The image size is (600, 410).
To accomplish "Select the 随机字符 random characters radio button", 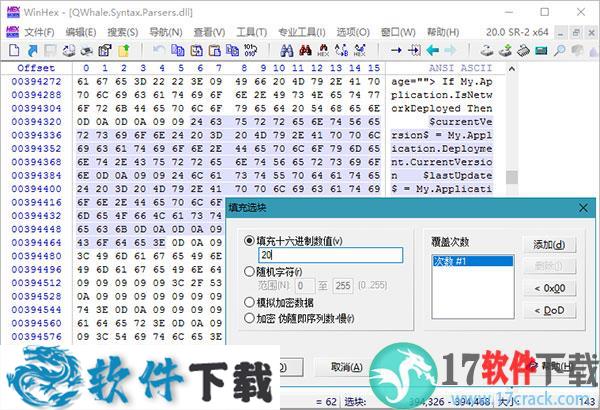I will (249, 272).
